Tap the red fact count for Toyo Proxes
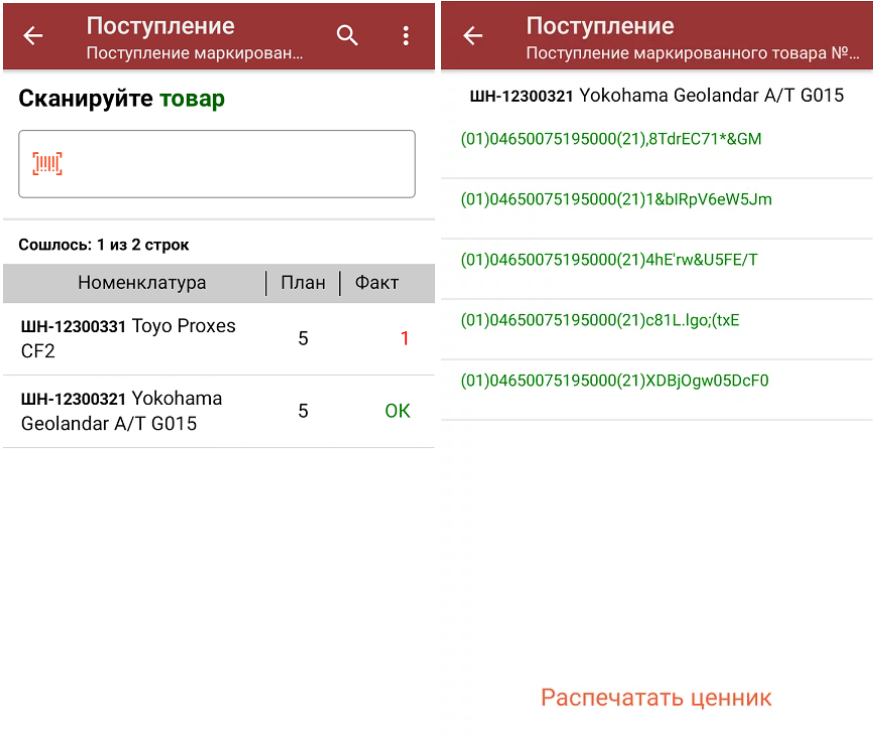The image size is (874, 754). (404, 339)
